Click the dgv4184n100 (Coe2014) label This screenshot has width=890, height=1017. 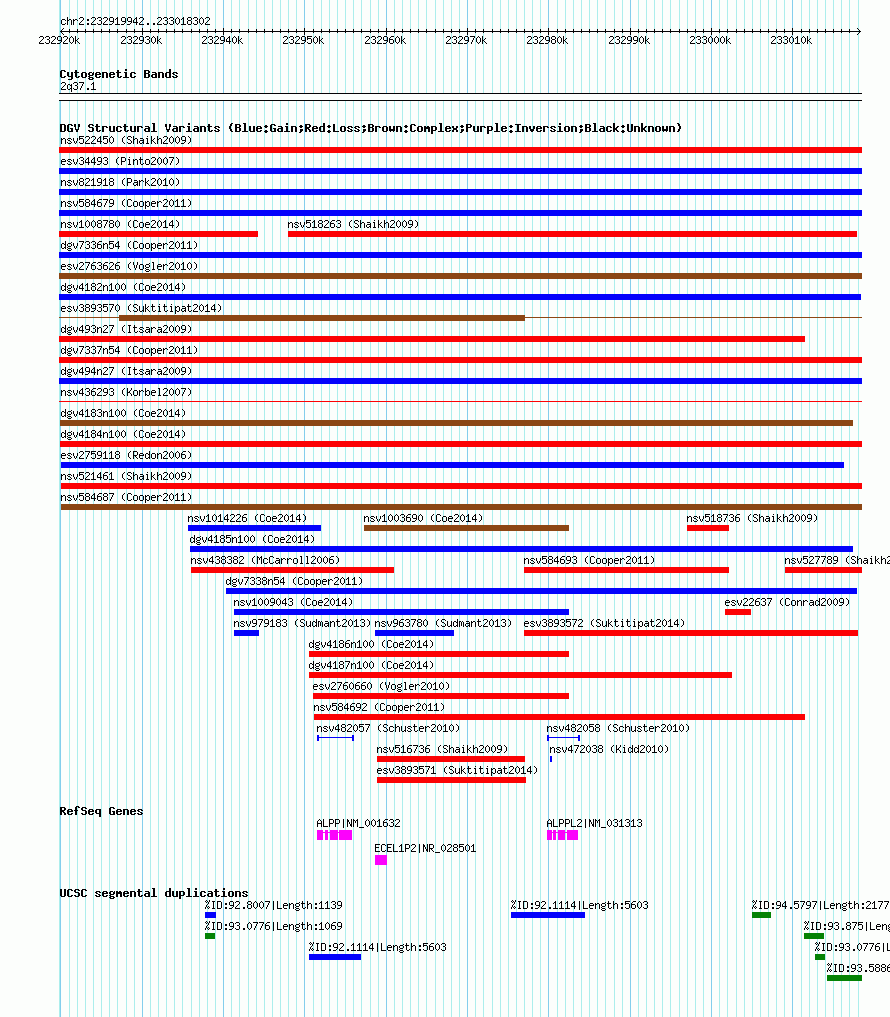(123, 434)
